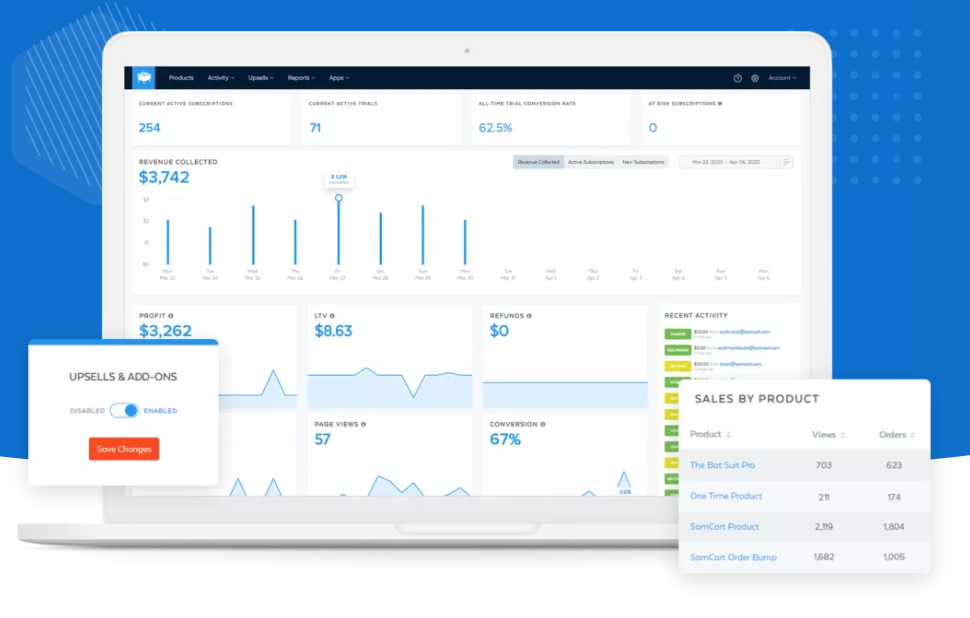Click the info icon next to Profit

(171, 316)
